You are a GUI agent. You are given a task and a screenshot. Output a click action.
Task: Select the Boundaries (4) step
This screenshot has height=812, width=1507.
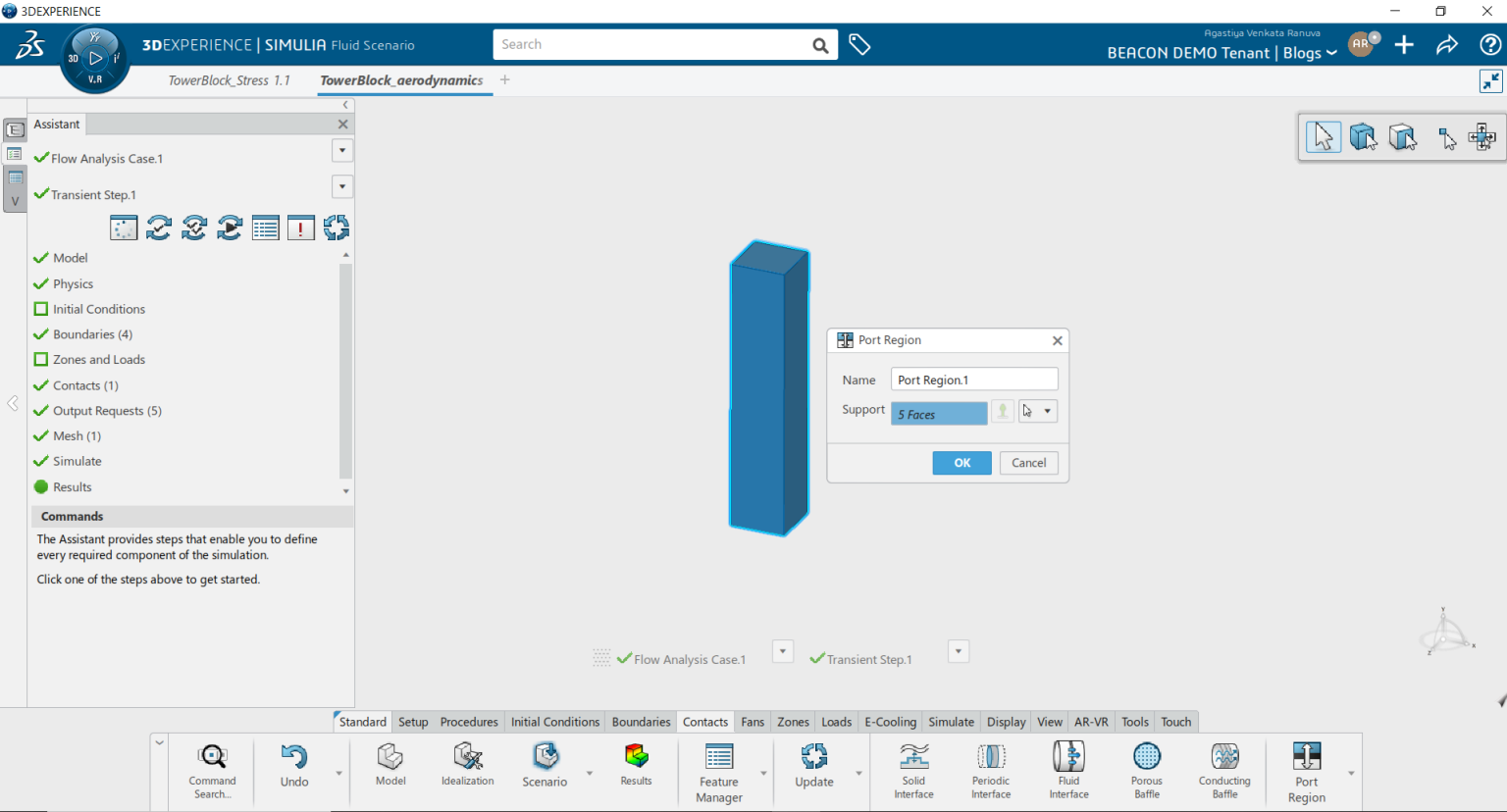82,334
